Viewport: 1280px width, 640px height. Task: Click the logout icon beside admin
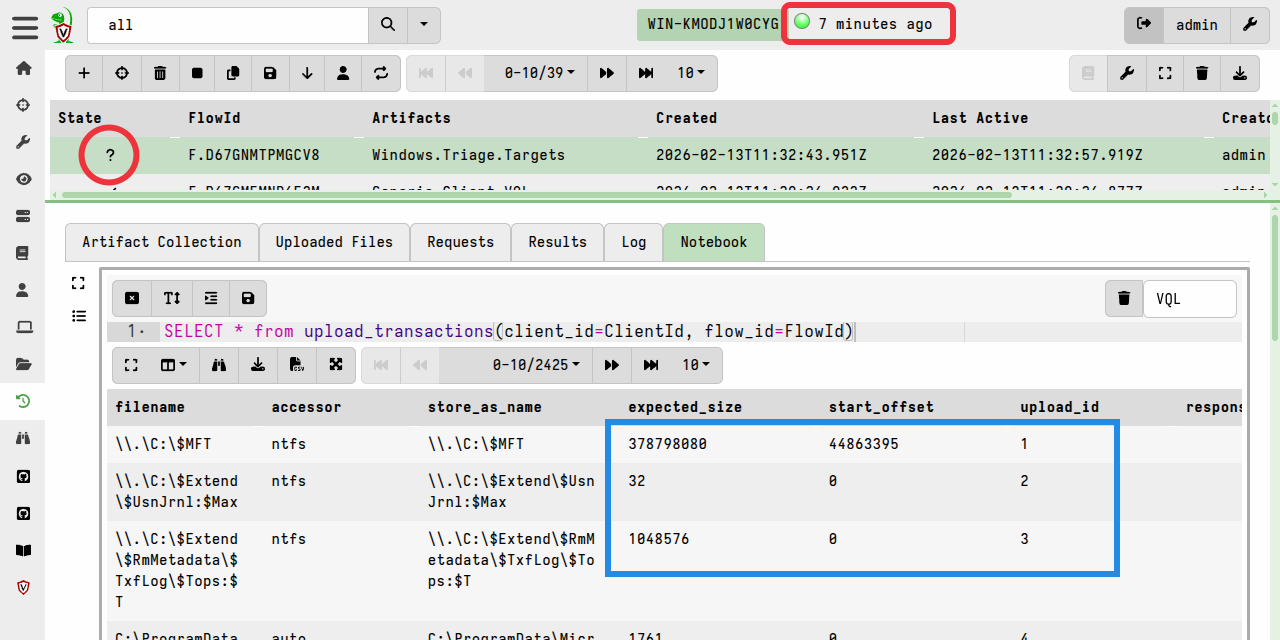(x=1144, y=25)
